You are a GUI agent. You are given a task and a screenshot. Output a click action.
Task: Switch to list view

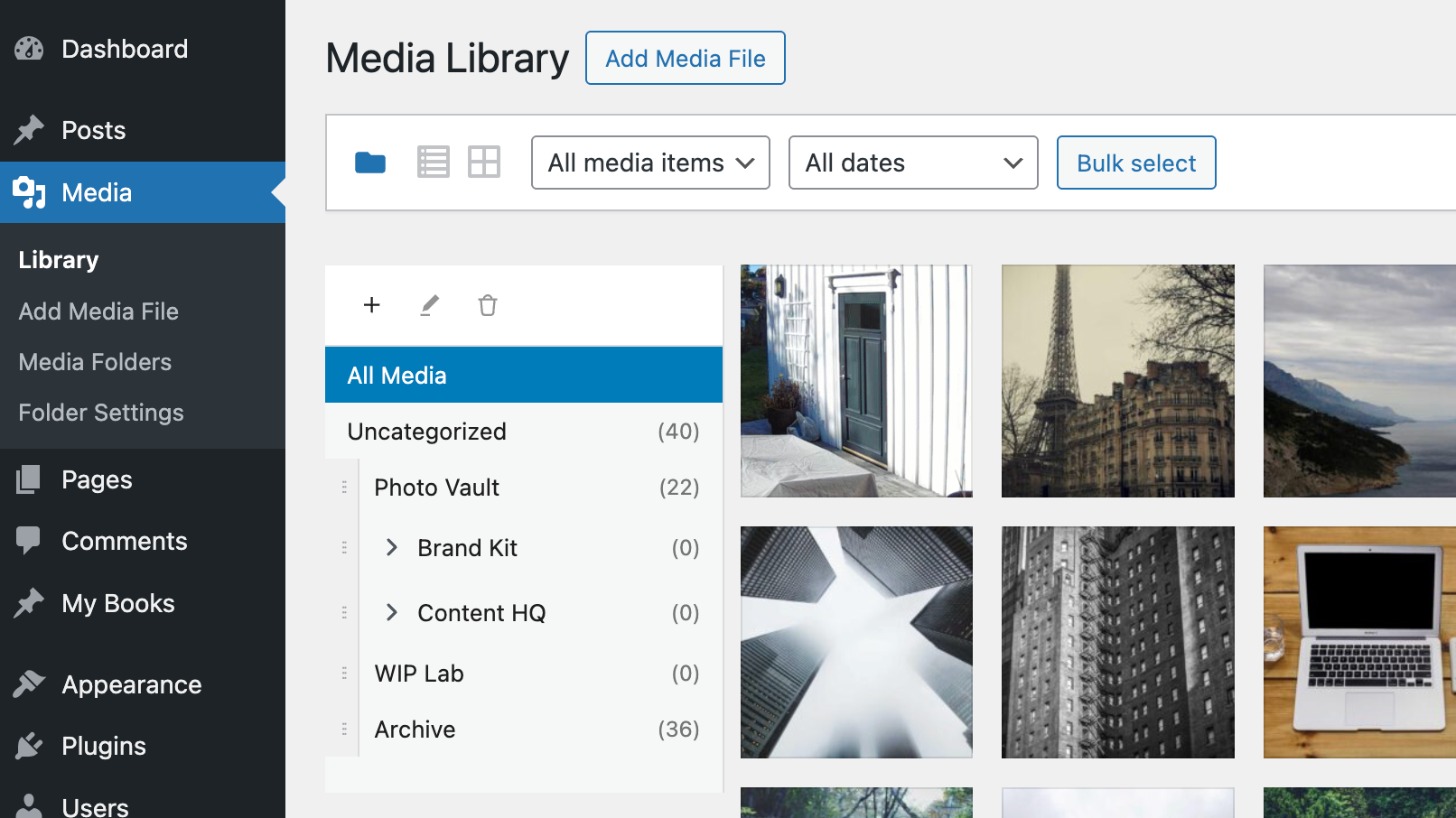point(433,161)
